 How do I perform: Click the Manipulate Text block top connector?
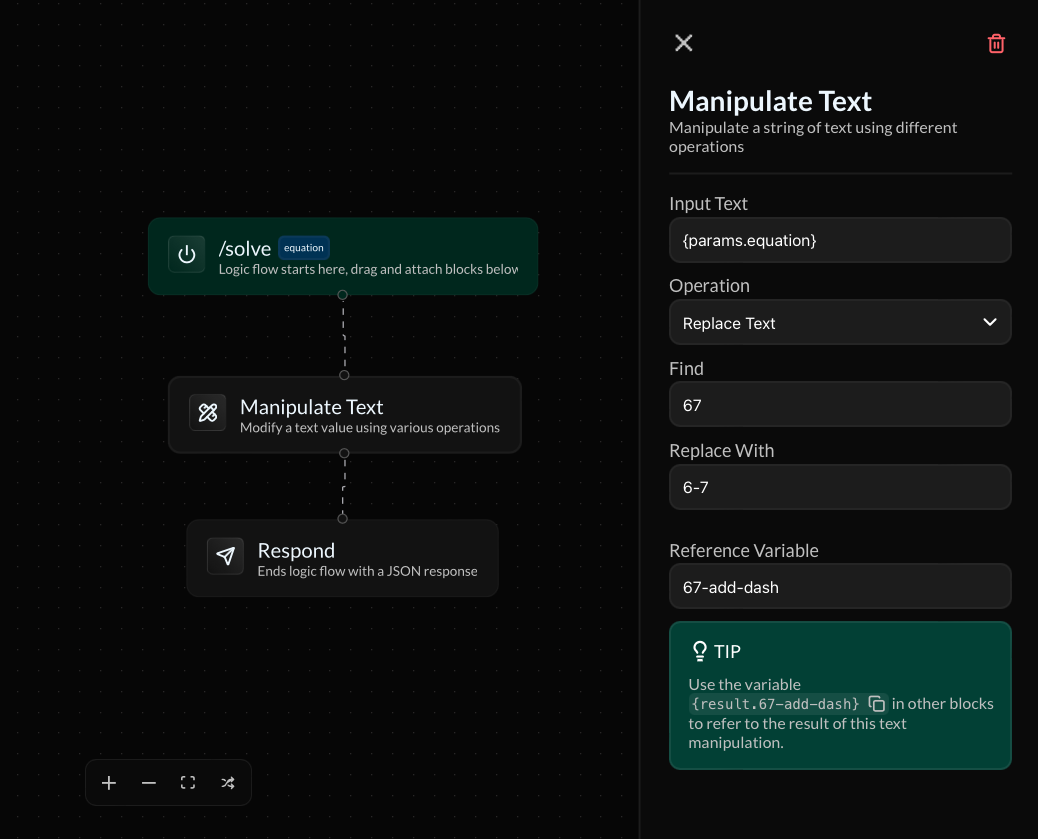(x=344, y=375)
